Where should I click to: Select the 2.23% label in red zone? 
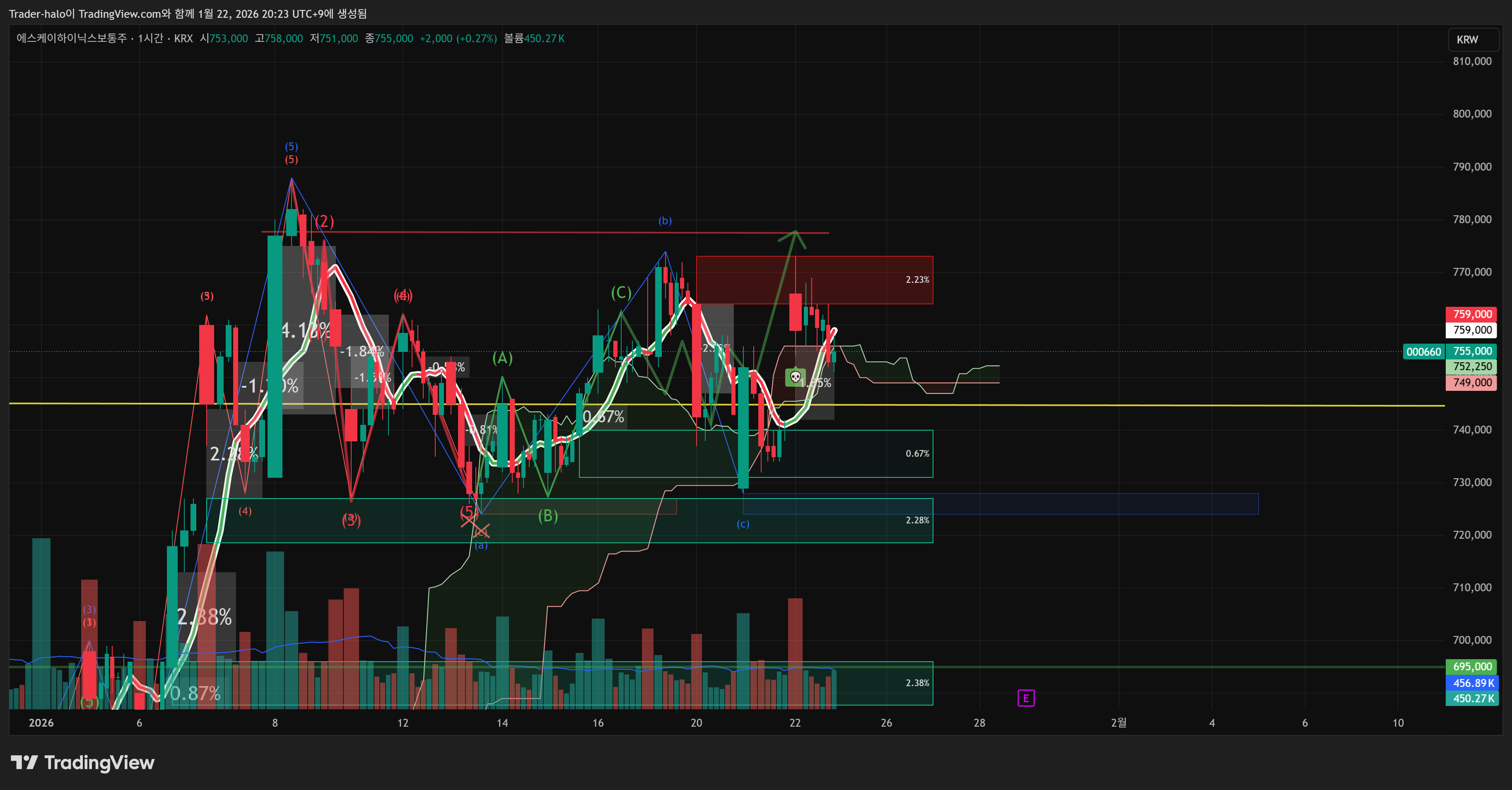917,280
